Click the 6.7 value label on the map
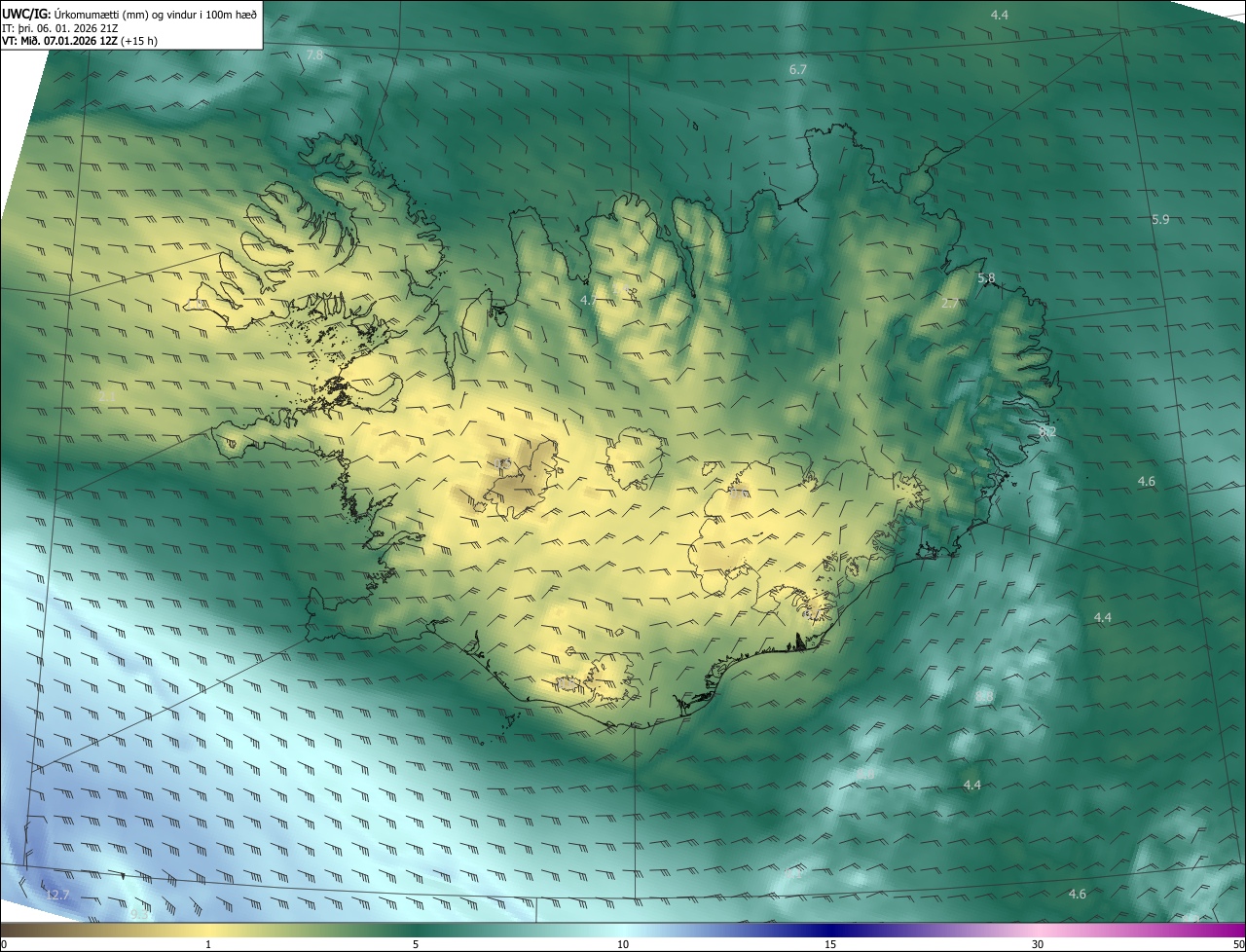This screenshot has width=1246, height=952. coord(798,70)
